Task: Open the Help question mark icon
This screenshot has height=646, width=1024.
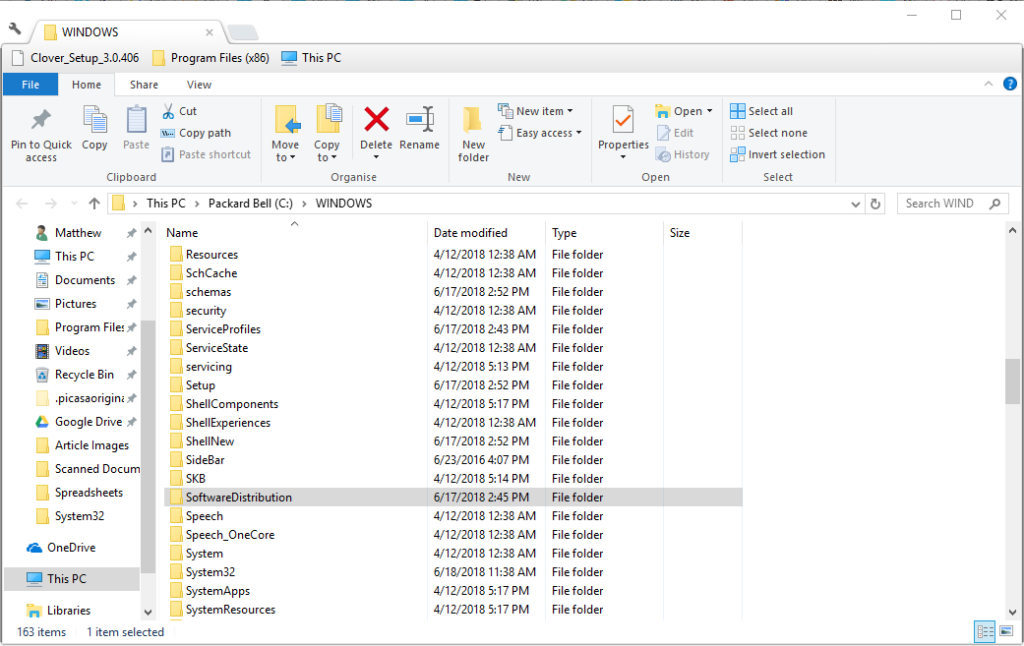Action: point(1010,84)
